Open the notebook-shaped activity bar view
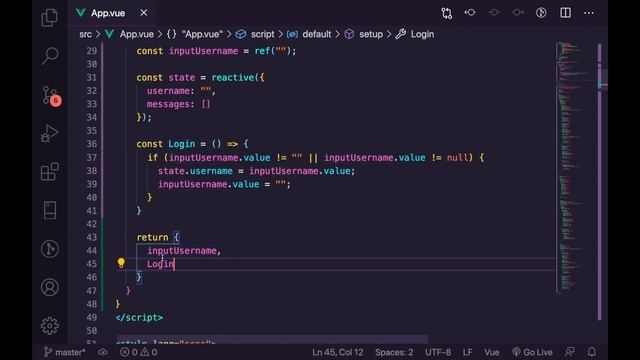 [50, 211]
